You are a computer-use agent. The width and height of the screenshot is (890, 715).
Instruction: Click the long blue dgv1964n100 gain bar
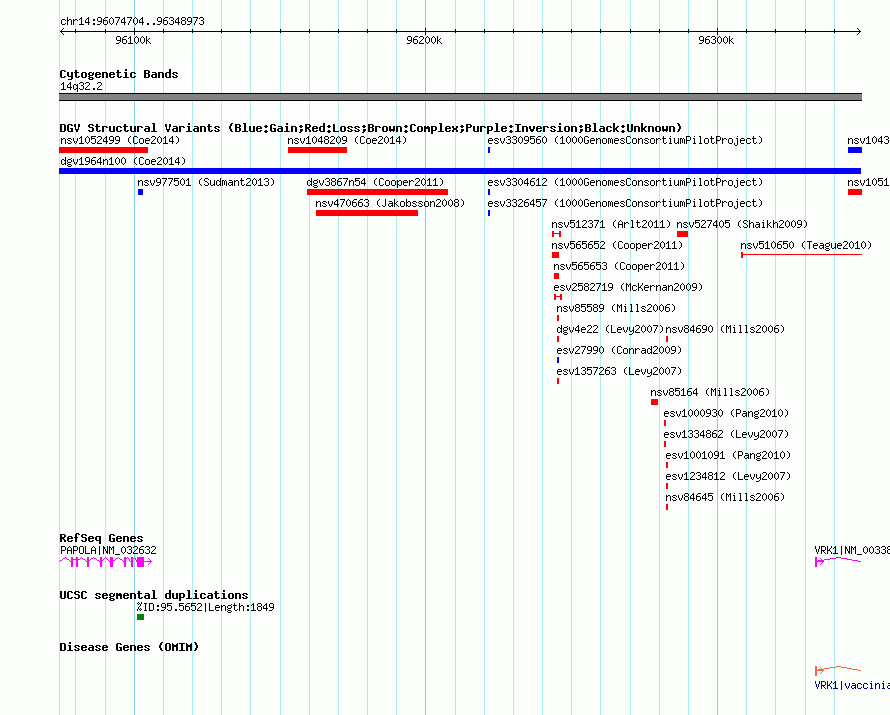(x=460, y=171)
